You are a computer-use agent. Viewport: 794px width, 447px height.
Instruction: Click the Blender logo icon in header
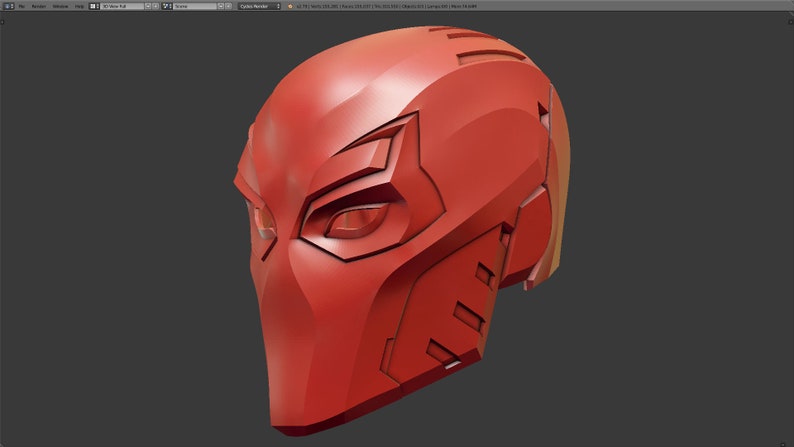(x=290, y=6)
